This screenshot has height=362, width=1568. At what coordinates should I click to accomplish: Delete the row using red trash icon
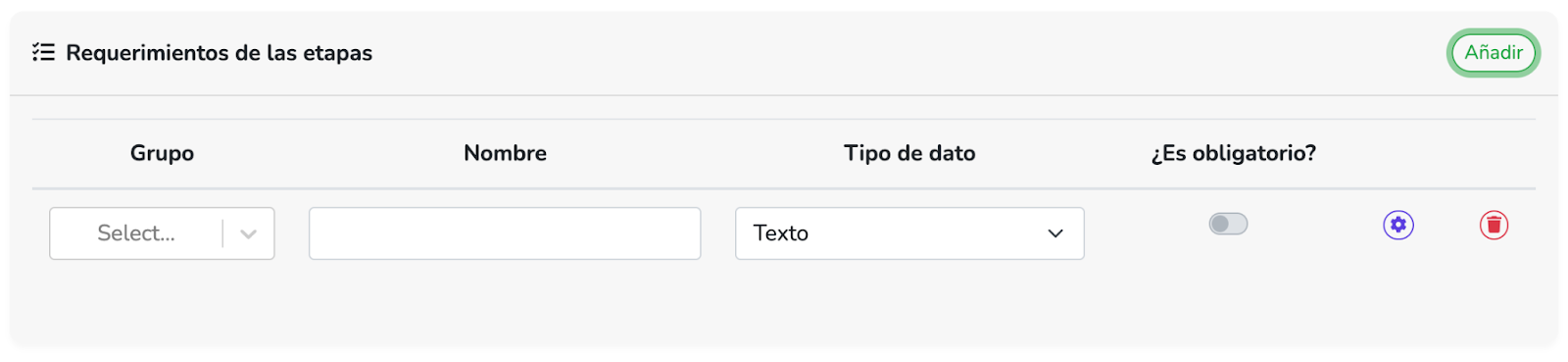click(x=1494, y=225)
